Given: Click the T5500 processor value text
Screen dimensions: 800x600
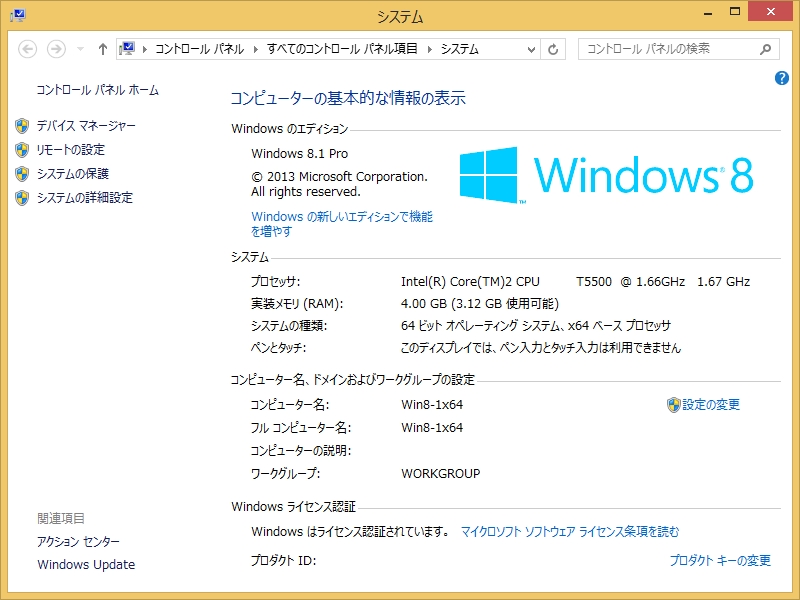Looking at the screenshot, I should point(594,282).
